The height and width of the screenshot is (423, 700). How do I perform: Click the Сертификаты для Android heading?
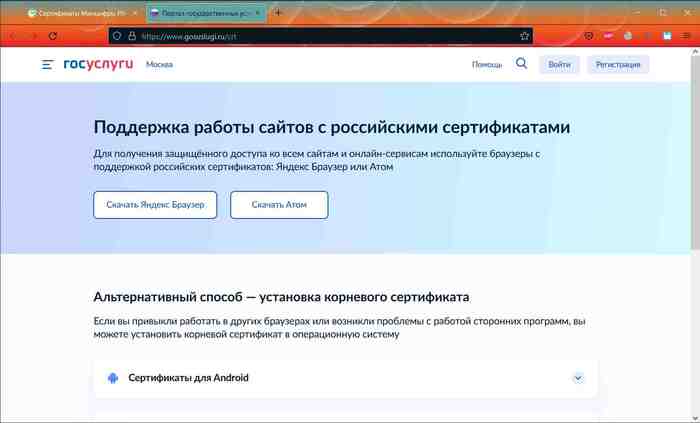coord(188,378)
